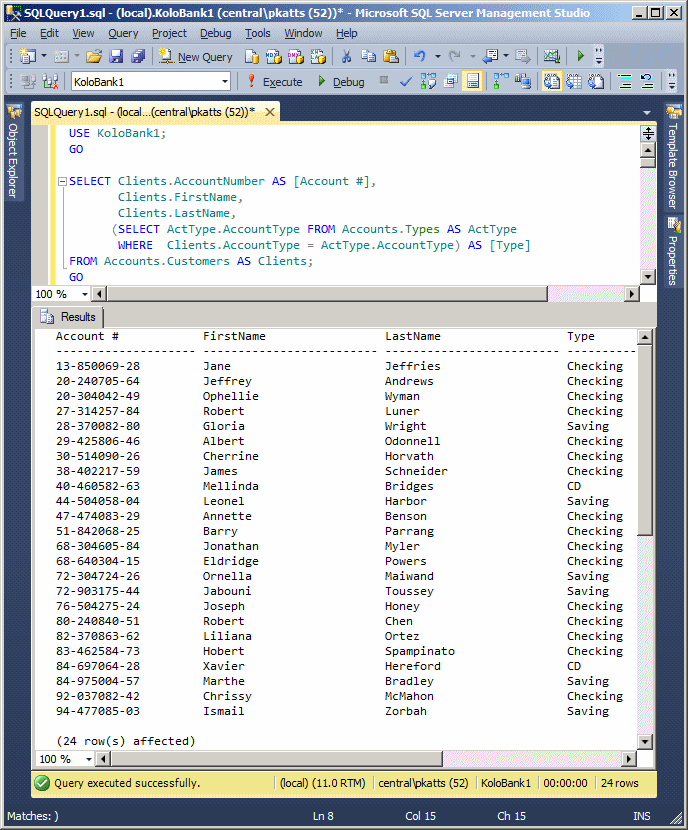Click the Save All icon
The height and width of the screenshot is (830, 688).
point(138,56)
